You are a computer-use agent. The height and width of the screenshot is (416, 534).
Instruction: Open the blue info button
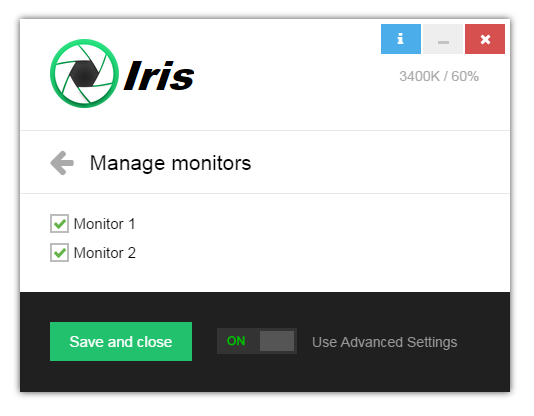click(x=400, y=39)
